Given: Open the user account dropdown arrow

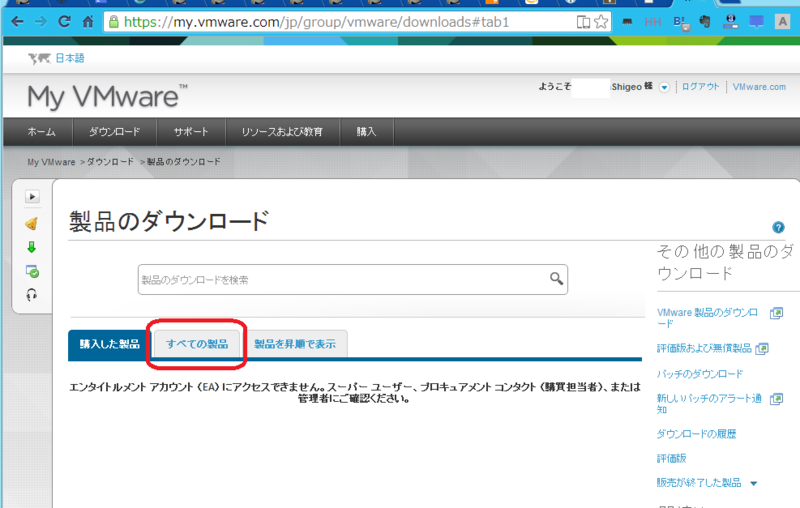Looking at the screenshot, I should click(664, 87).
